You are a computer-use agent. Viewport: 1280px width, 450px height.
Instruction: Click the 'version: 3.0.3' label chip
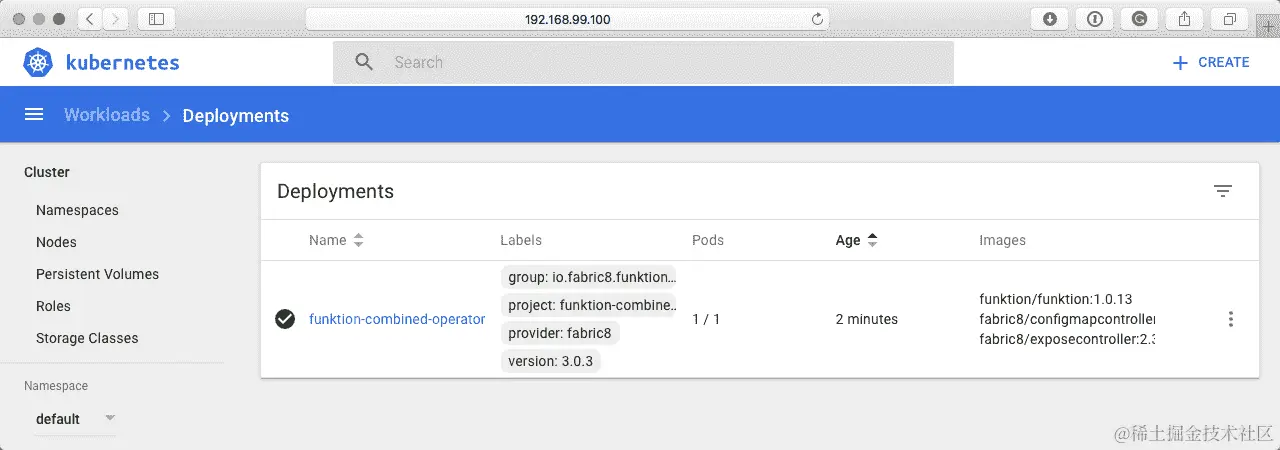tap(551, 361)
